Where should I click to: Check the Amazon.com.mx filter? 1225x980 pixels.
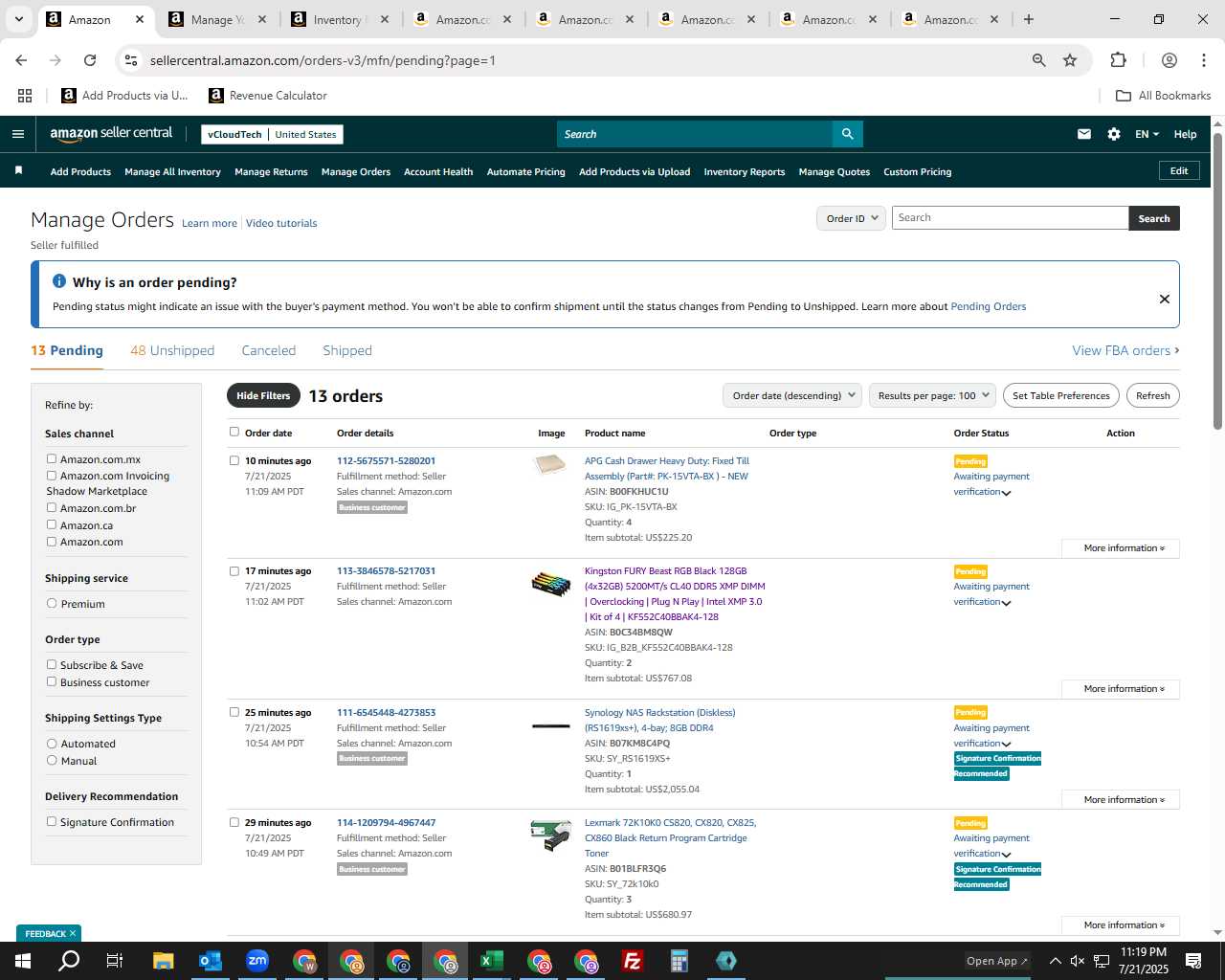tap(52, 459)
